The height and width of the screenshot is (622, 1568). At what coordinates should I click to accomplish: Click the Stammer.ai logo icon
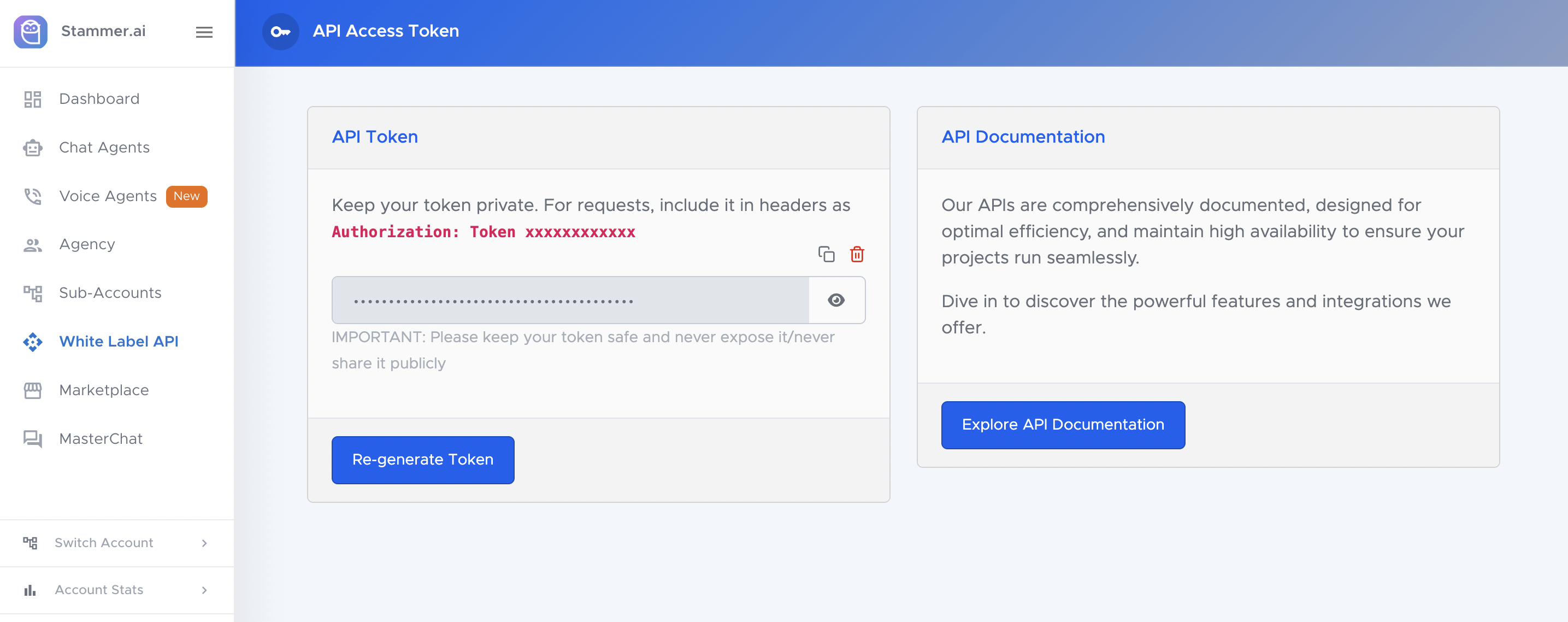tap(31, 32)
